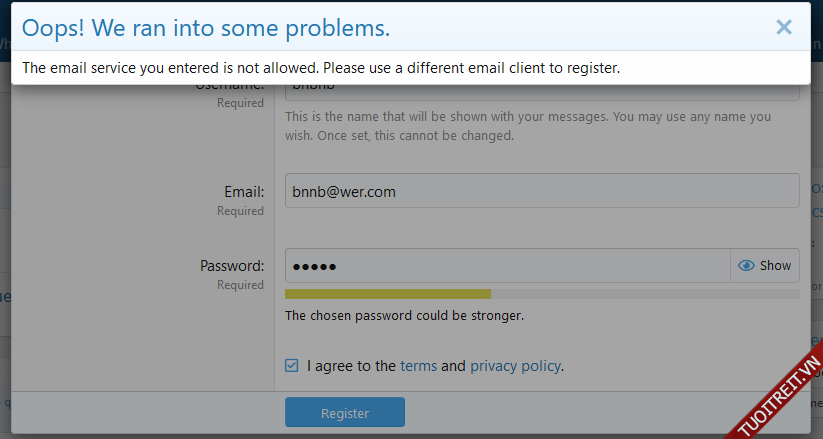Click the email service not allowed message
Viewport: 823px width, 439px height.
click(321, 68)
